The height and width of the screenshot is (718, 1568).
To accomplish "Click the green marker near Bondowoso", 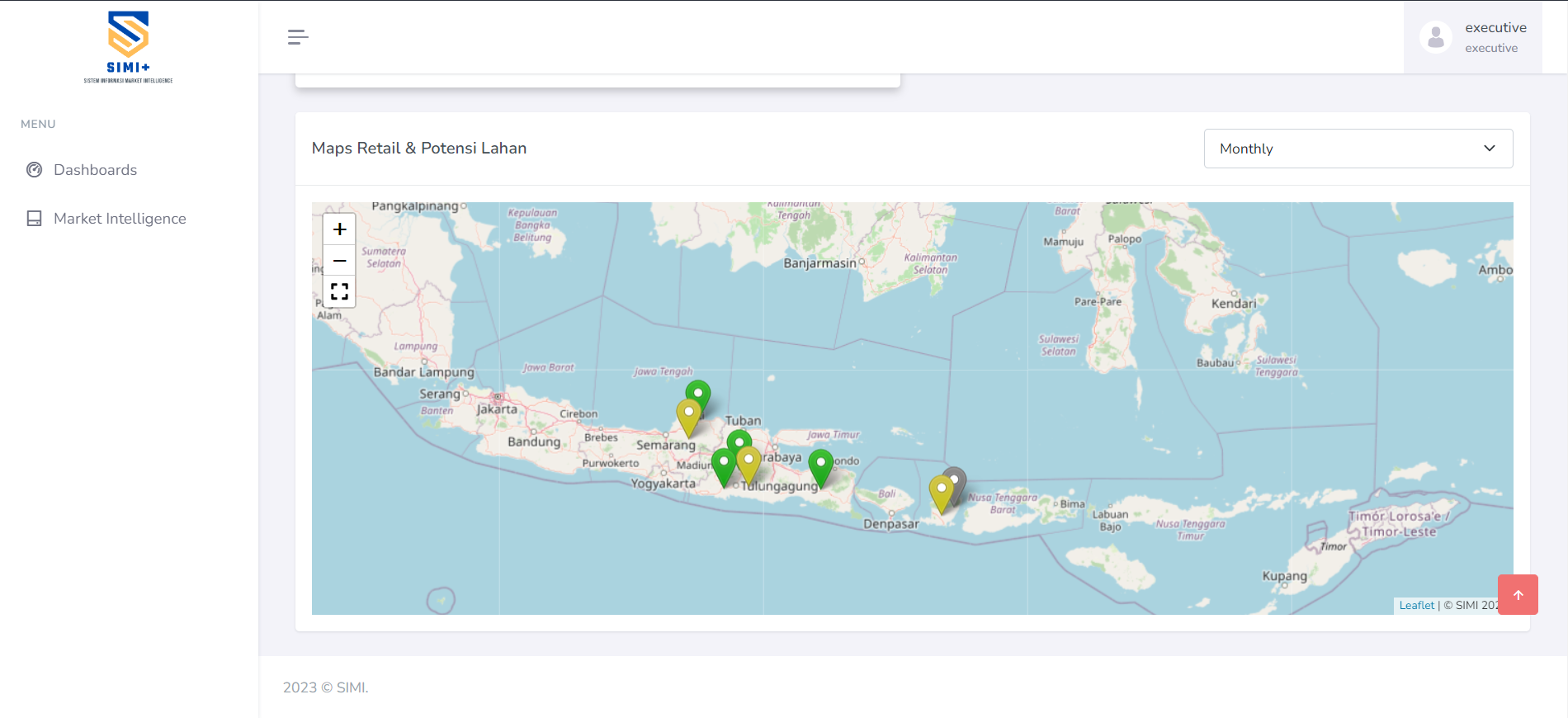I will [820, 465].
